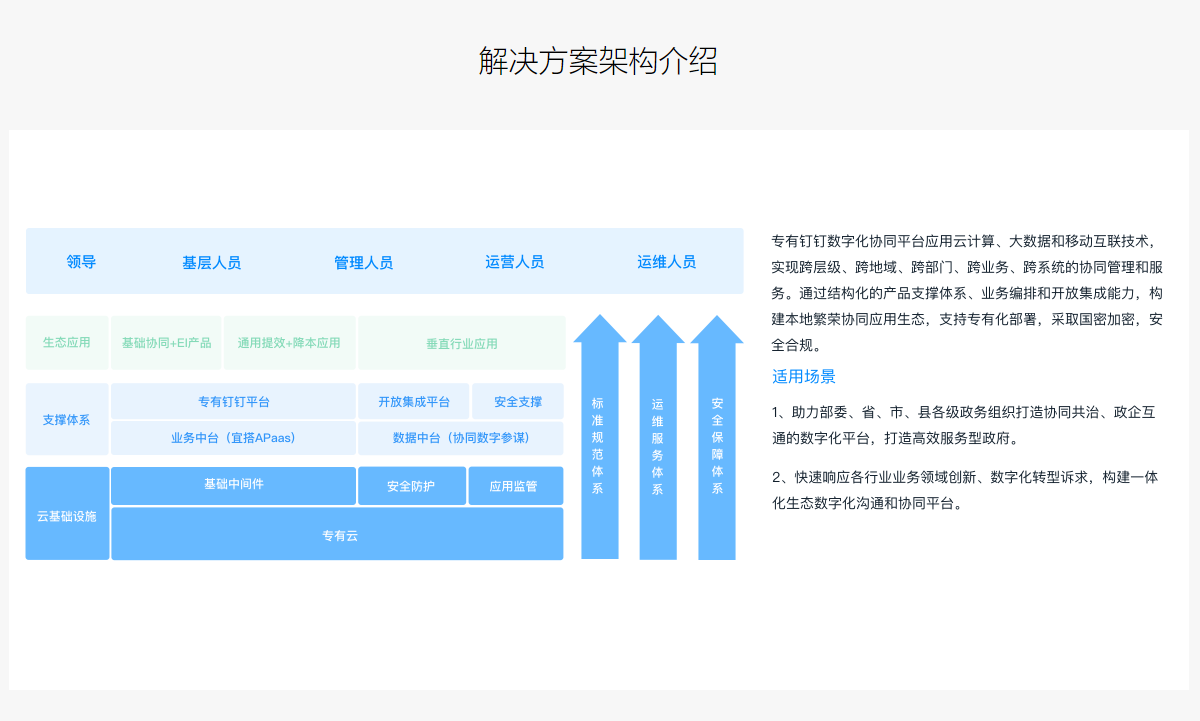Click the 管理人员 role label
This screenshot has width=1200, height=721.
click(363, 262)
